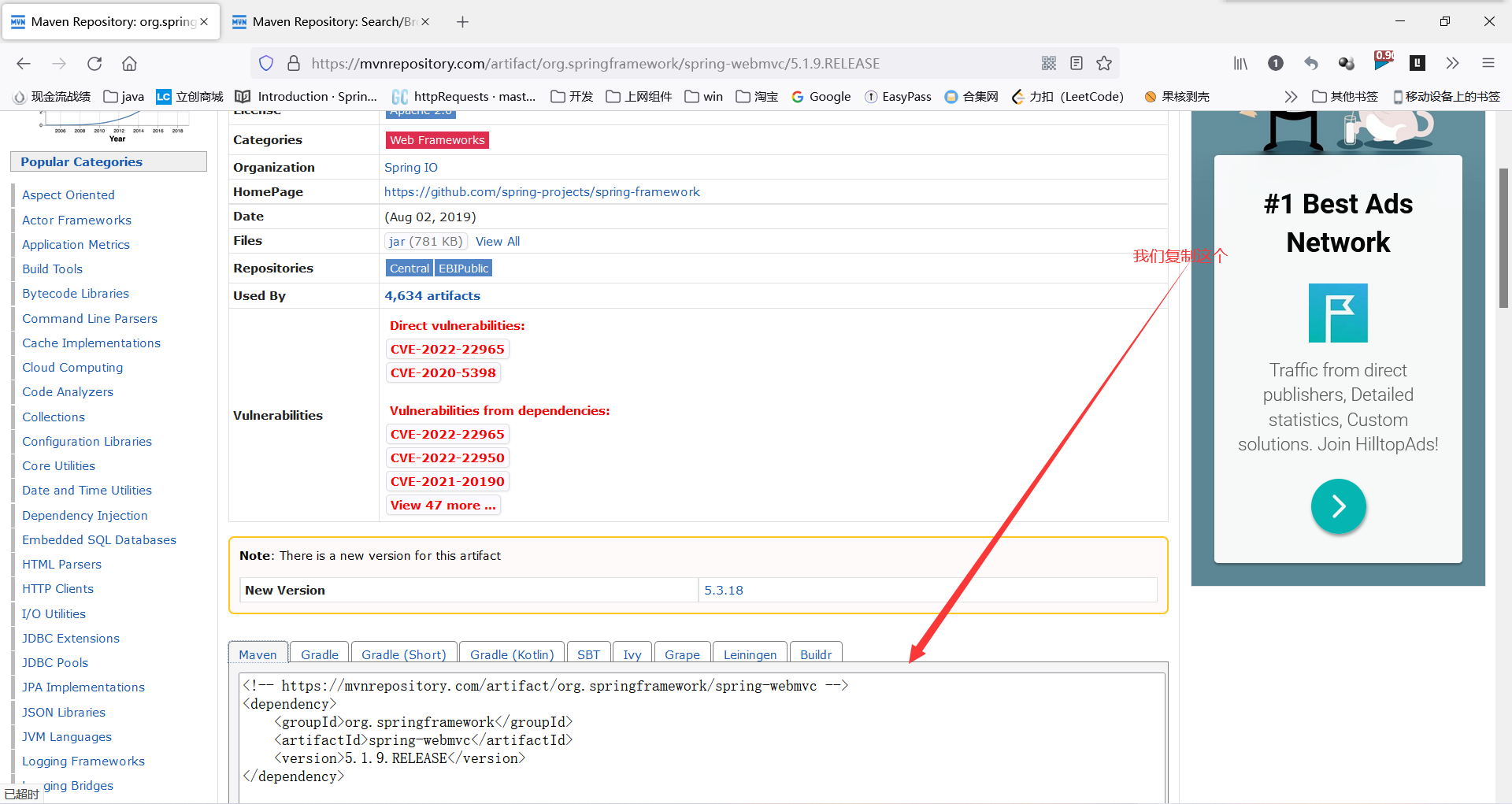Screen dimensions: 1512x804
Task: Open the 立创商城 bookmark
Action: [x=190, y=97]
